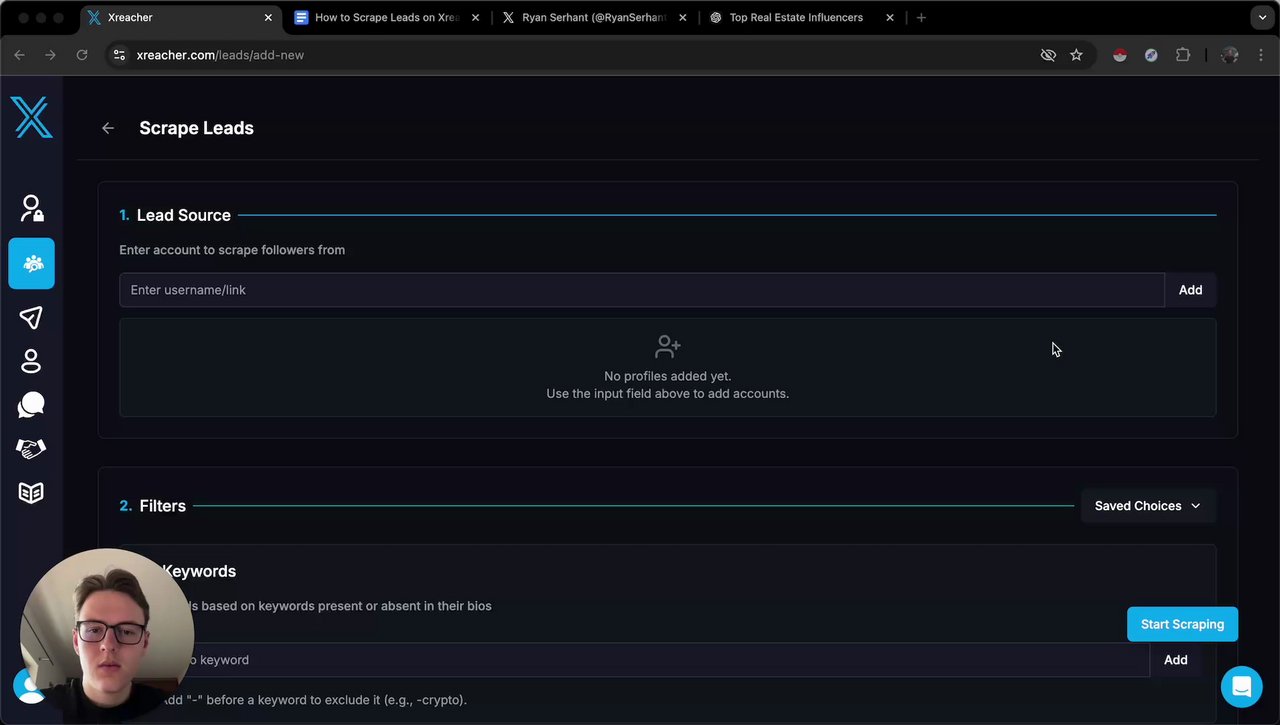Click the Start Scraping button

click(x=1182, y=624)
